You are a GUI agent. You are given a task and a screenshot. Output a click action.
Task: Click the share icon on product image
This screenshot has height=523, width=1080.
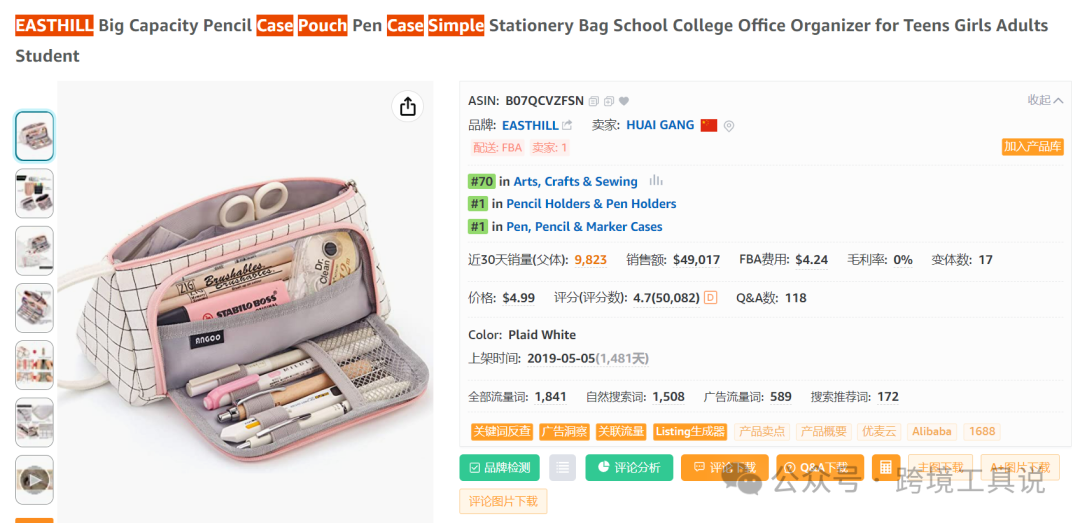point(407,106)
